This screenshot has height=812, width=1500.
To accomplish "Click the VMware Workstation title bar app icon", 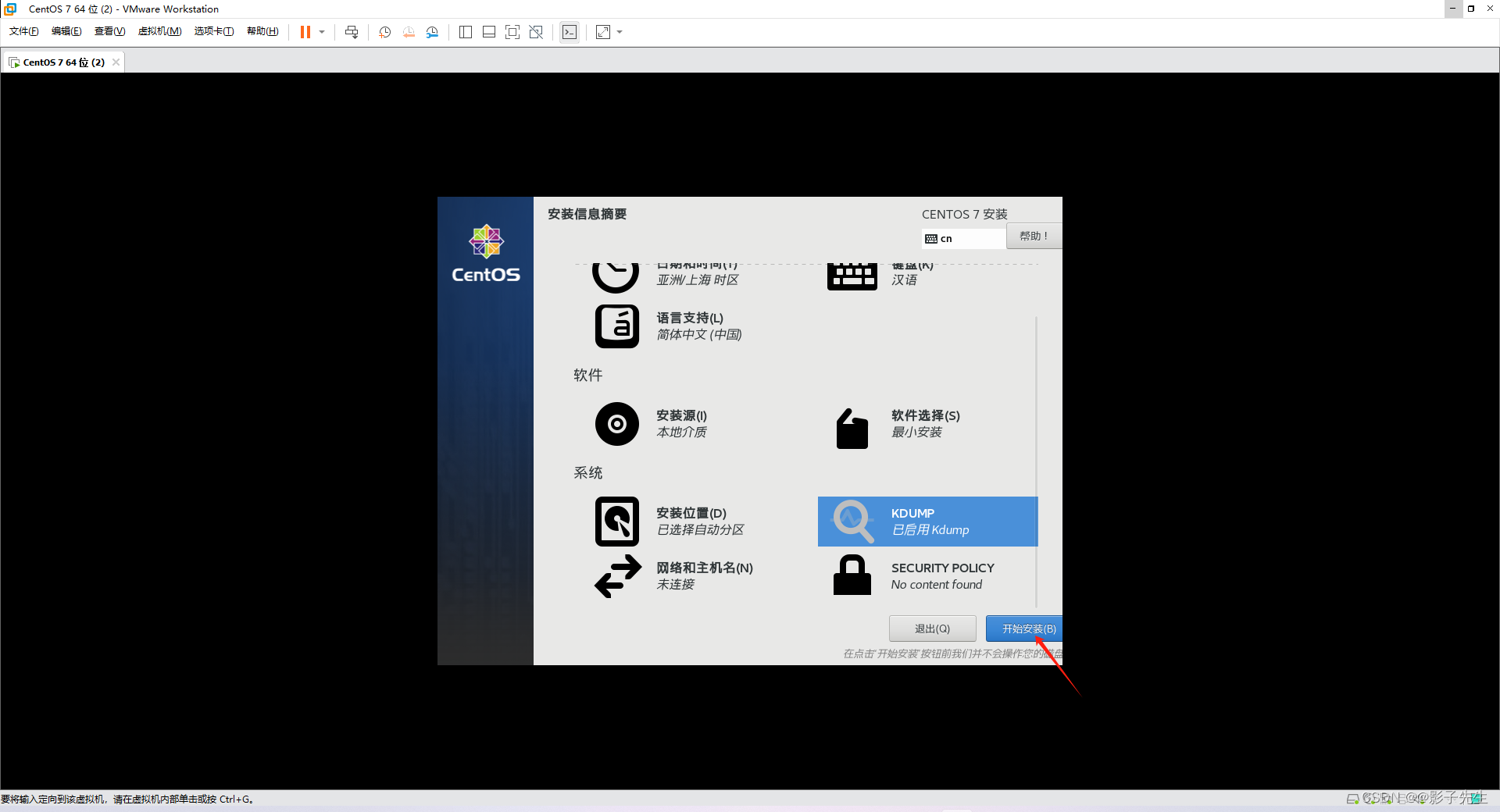I will 11,9.
